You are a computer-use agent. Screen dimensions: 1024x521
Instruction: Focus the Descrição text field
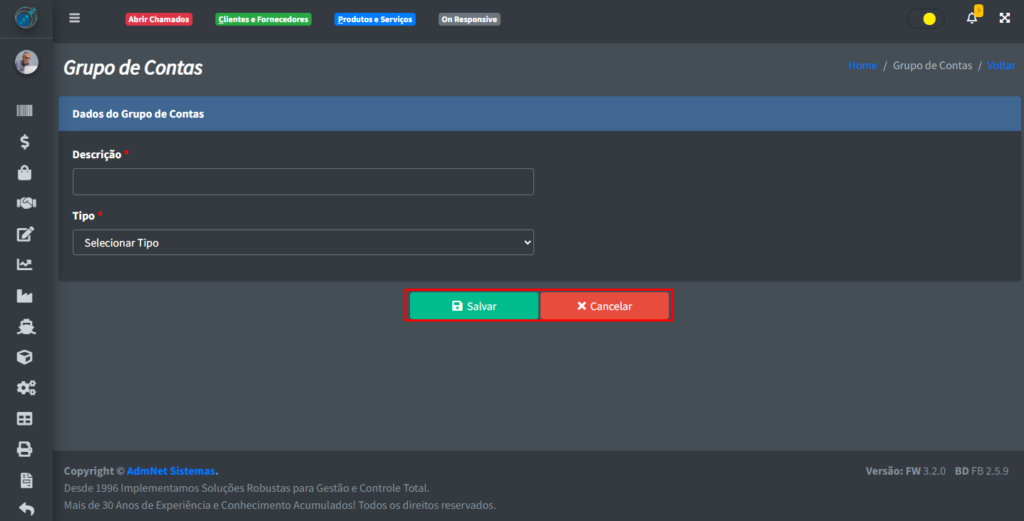coord(303,182)
